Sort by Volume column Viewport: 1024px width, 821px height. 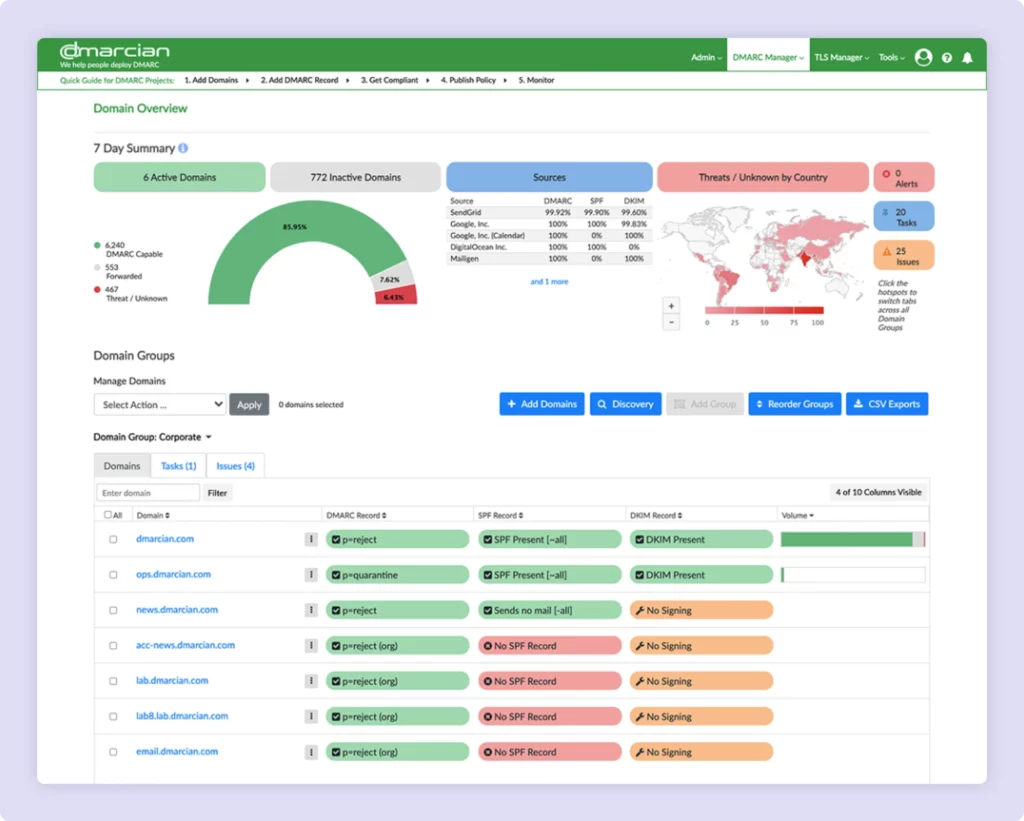pos(797,515)
